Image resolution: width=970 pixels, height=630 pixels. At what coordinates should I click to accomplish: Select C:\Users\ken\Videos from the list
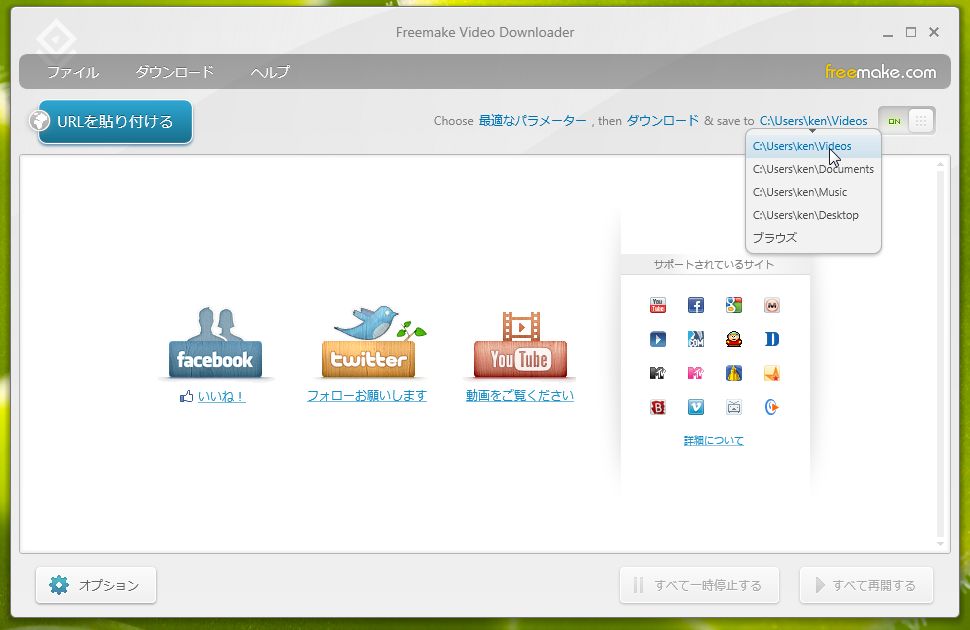point(813,146)
